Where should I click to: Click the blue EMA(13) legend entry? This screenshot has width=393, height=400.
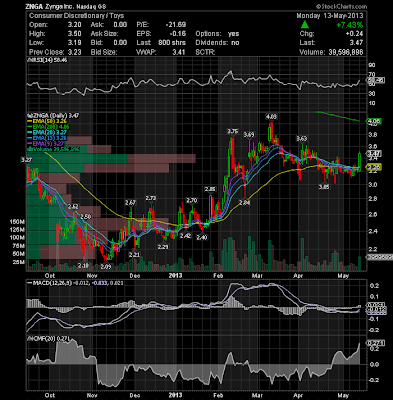47,138
